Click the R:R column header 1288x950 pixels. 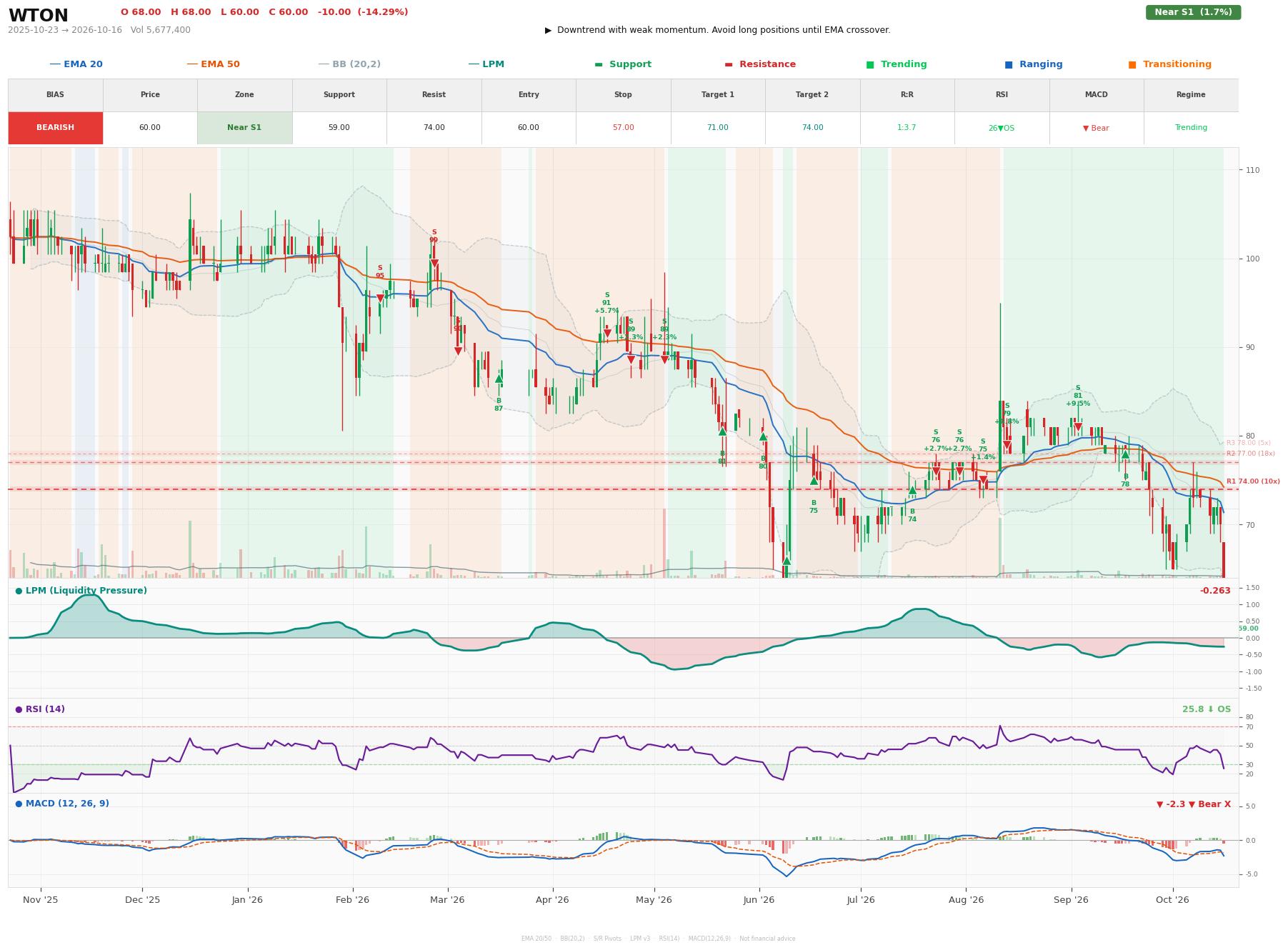[907, 95]
